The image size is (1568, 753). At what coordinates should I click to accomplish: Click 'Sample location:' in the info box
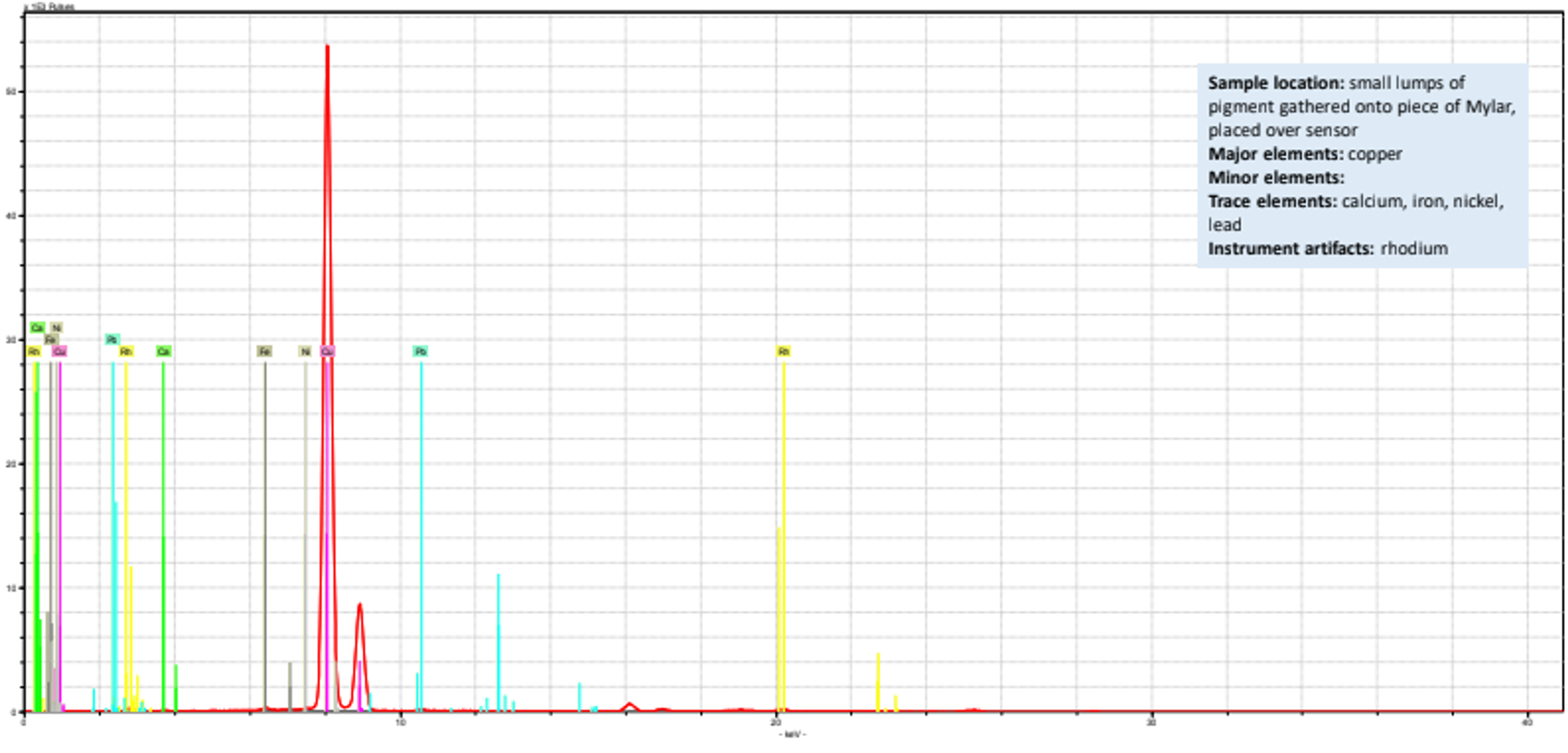pos(1276,83)
